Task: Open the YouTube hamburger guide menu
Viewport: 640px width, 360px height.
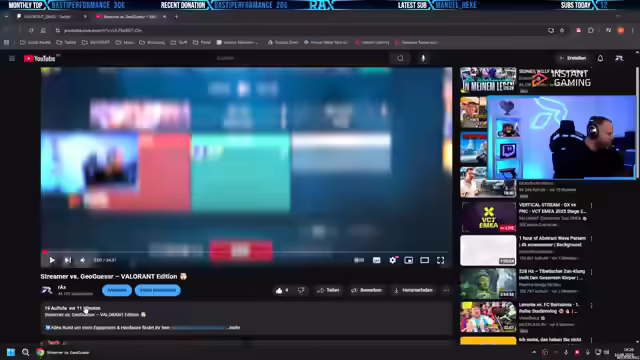Action: (x=12, y=58)
